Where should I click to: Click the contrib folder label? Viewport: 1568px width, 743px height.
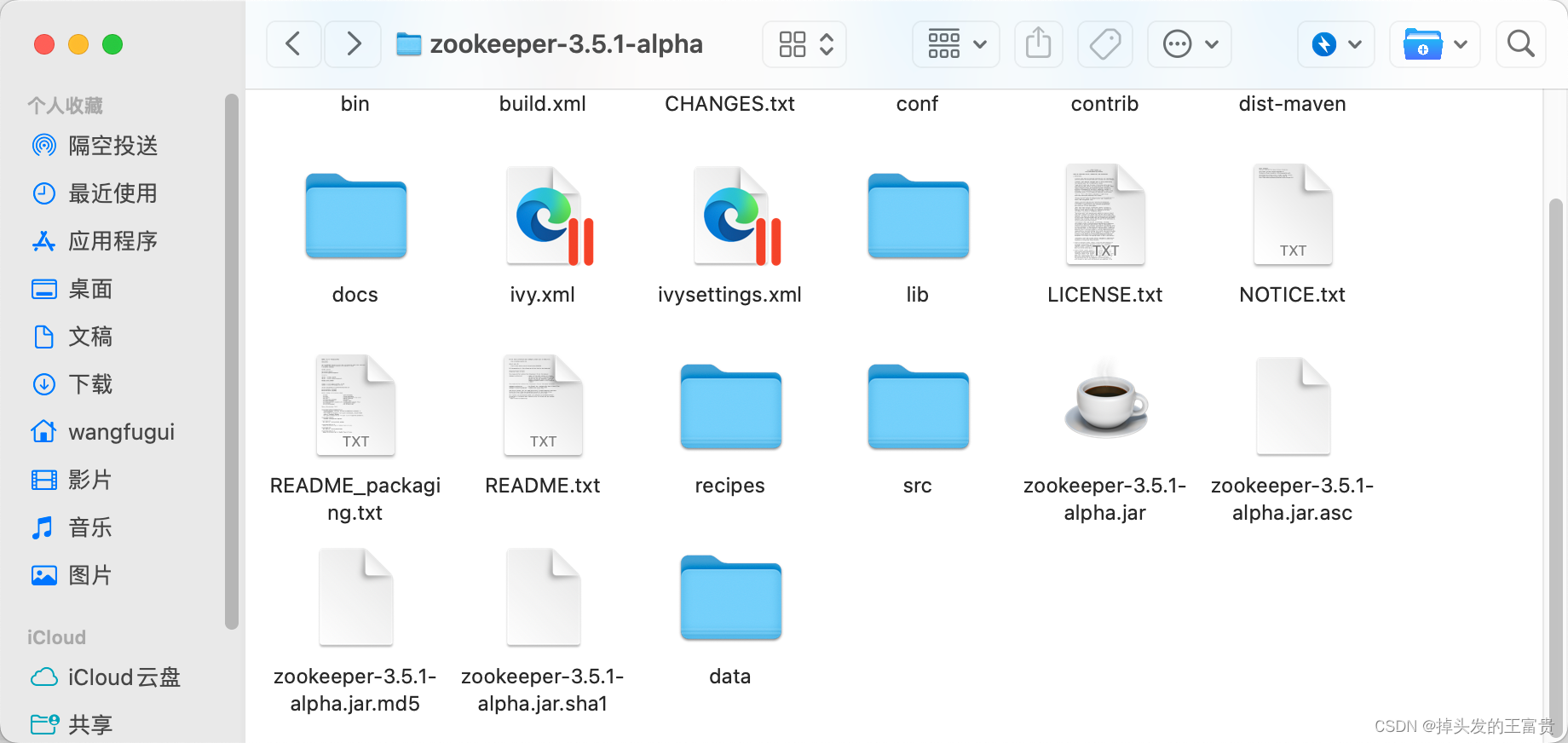pos(1105,104)
